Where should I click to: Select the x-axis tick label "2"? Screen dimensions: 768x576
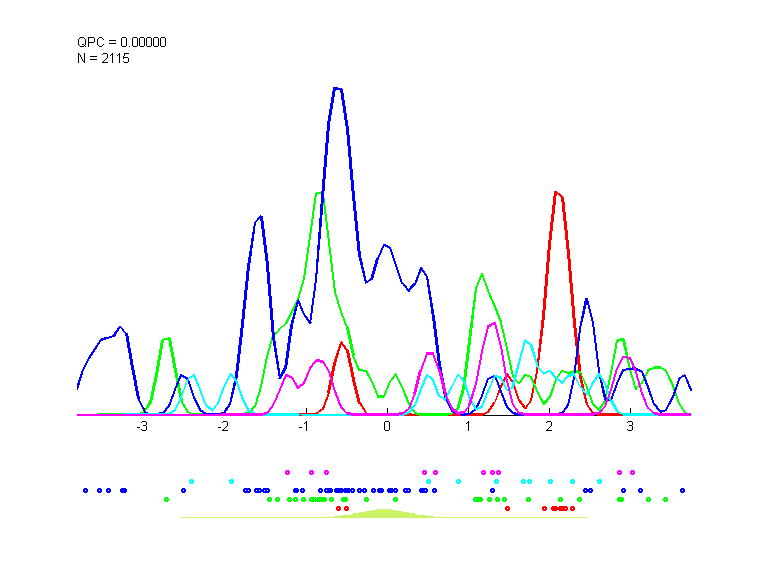tap(549, 426)
